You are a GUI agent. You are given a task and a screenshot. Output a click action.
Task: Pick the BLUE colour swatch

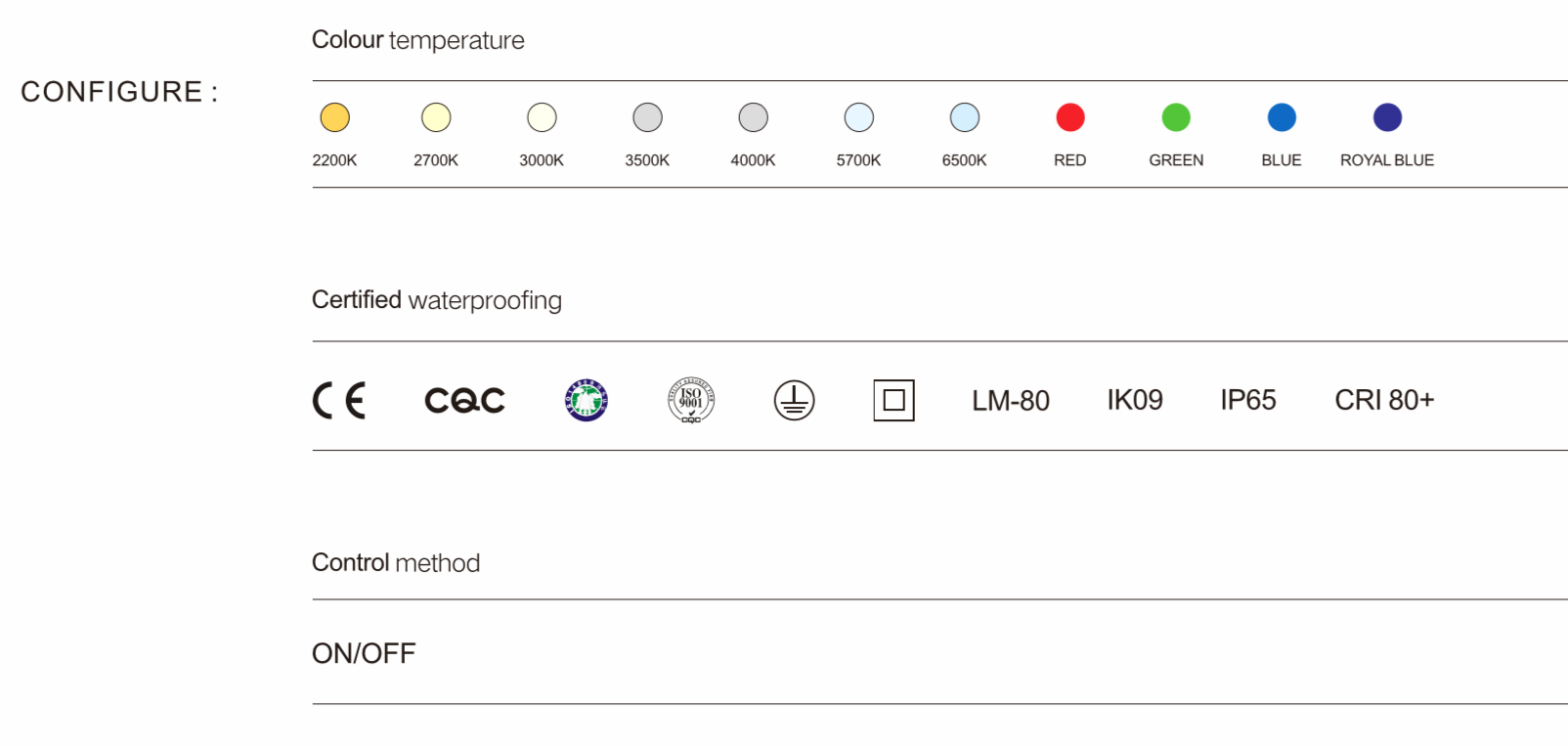point(1282,117)
